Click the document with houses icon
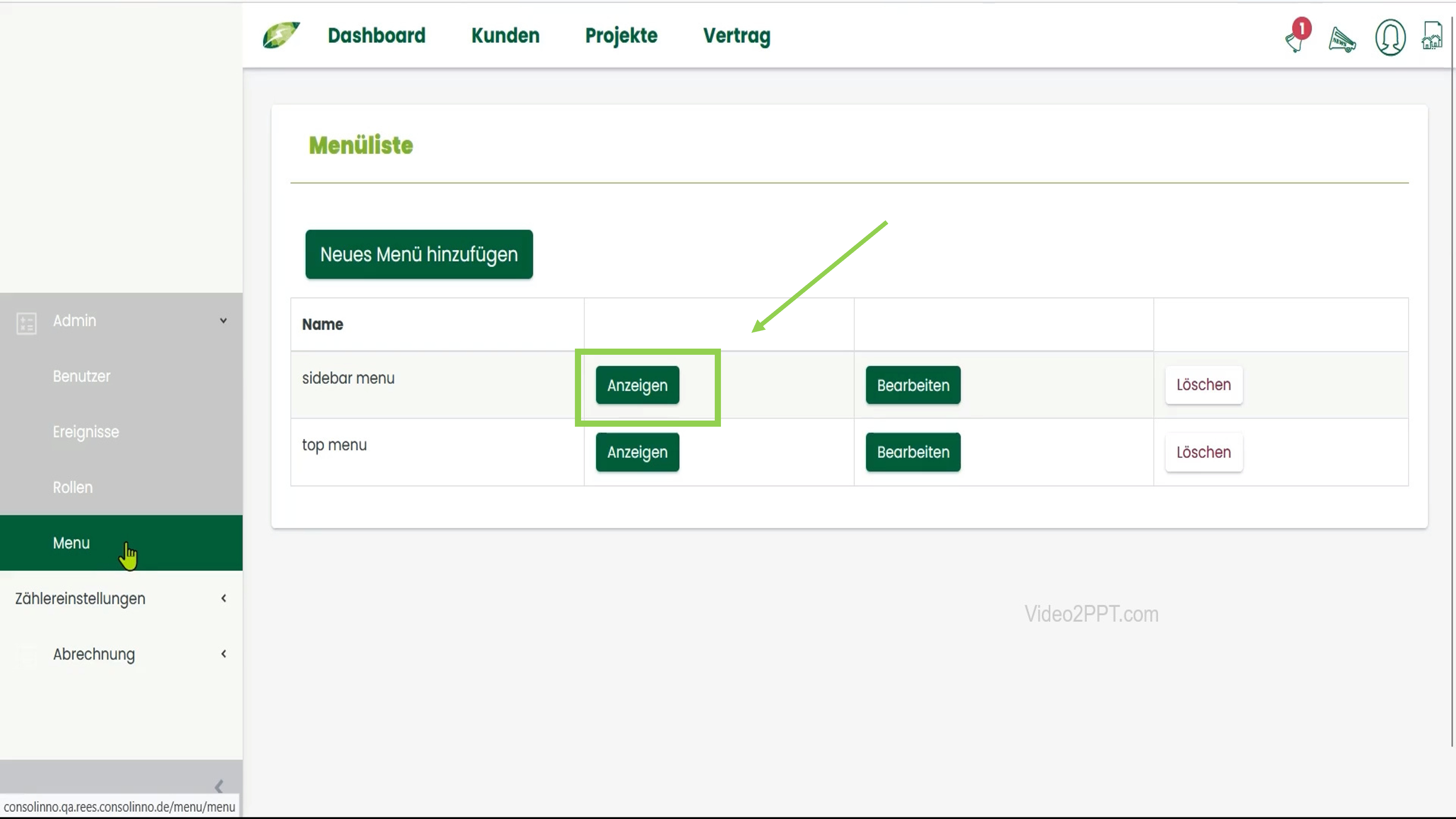 [x=1432, y=37]
